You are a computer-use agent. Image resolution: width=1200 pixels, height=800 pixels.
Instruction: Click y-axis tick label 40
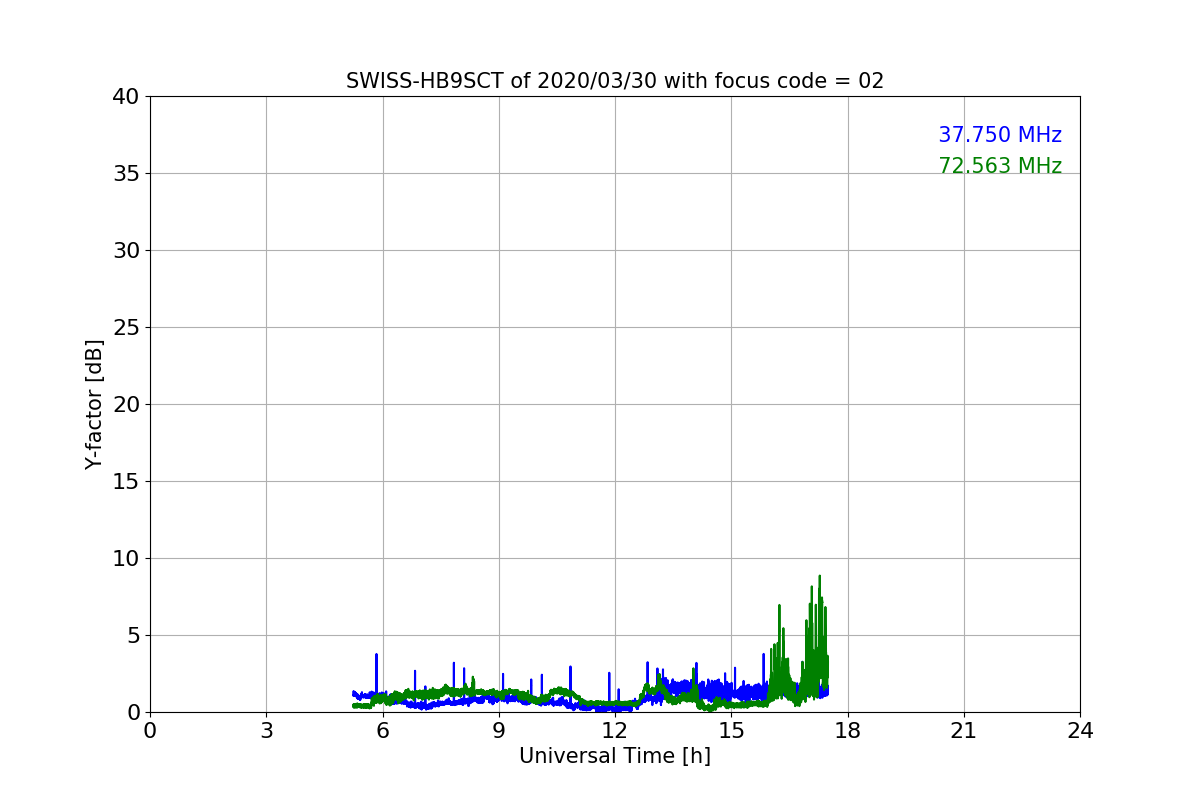click(x=126, y=97)
